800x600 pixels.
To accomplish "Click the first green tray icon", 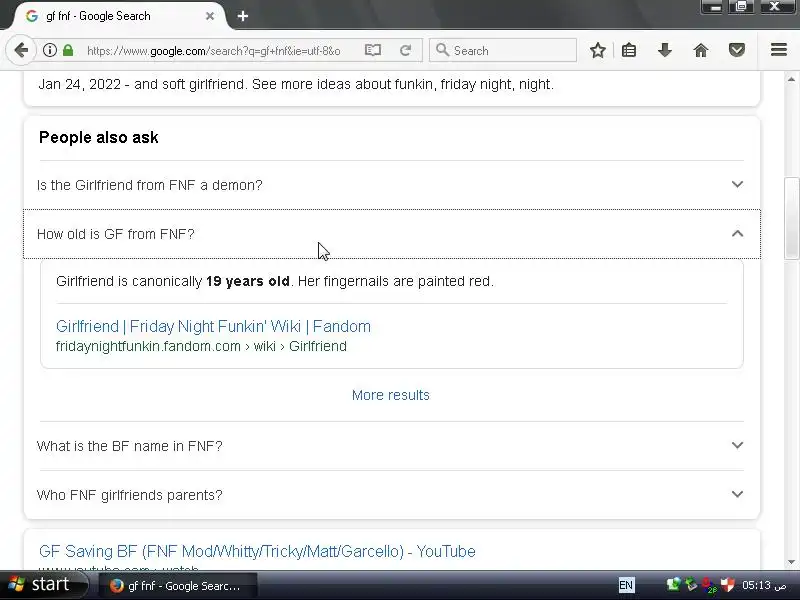I will (x=673, y=585).
